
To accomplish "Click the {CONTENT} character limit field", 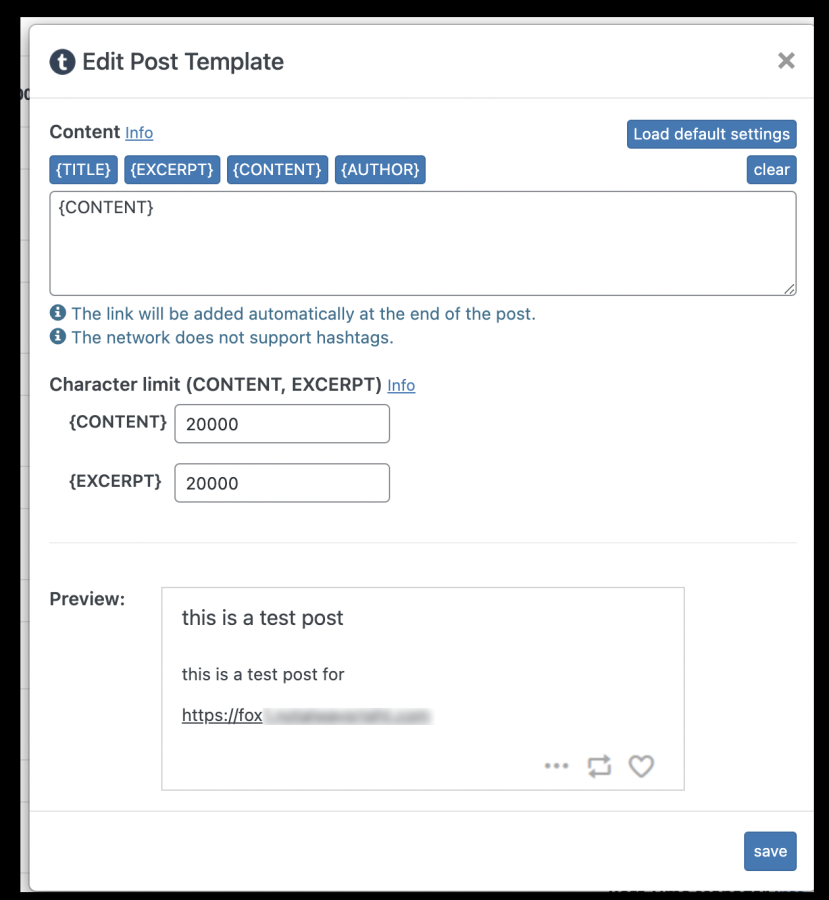I will point(281,424).
